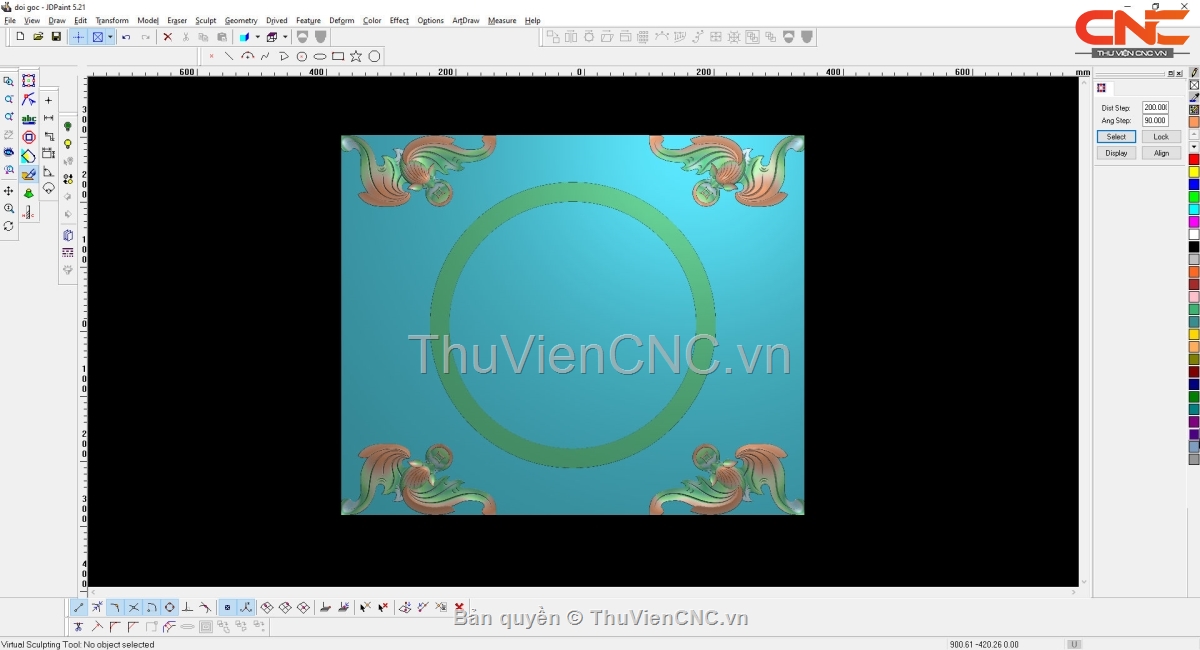Pick the yellow color swatch

click(1194, 172)
